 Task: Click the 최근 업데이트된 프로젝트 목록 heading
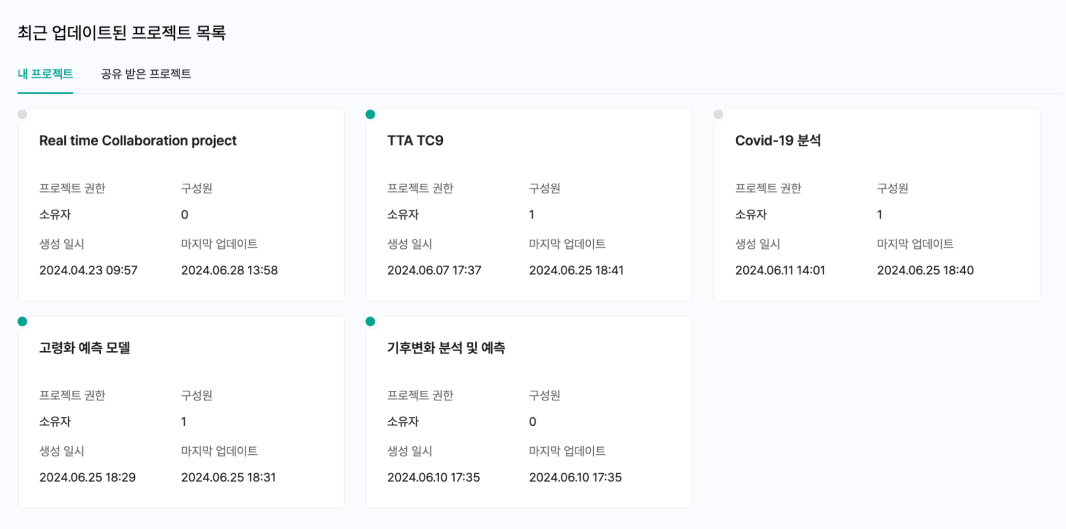[x=122, y=33]
